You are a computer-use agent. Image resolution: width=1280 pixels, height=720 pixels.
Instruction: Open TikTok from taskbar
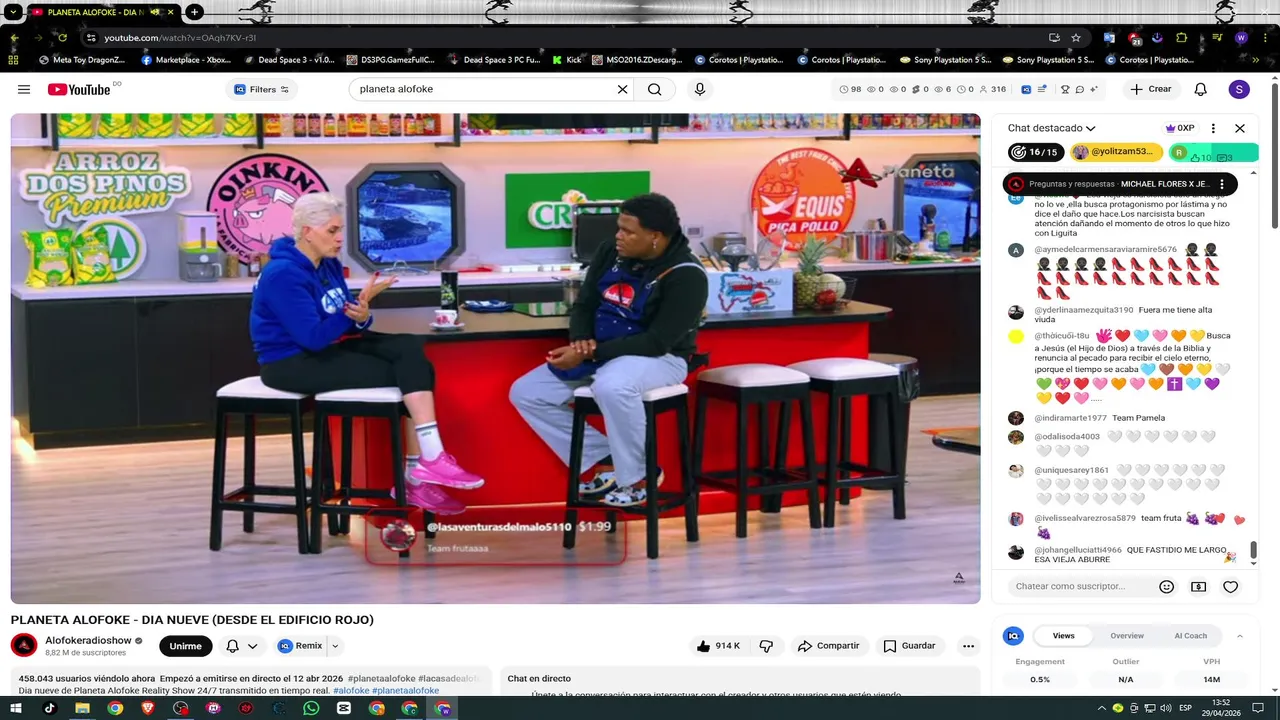50,708
